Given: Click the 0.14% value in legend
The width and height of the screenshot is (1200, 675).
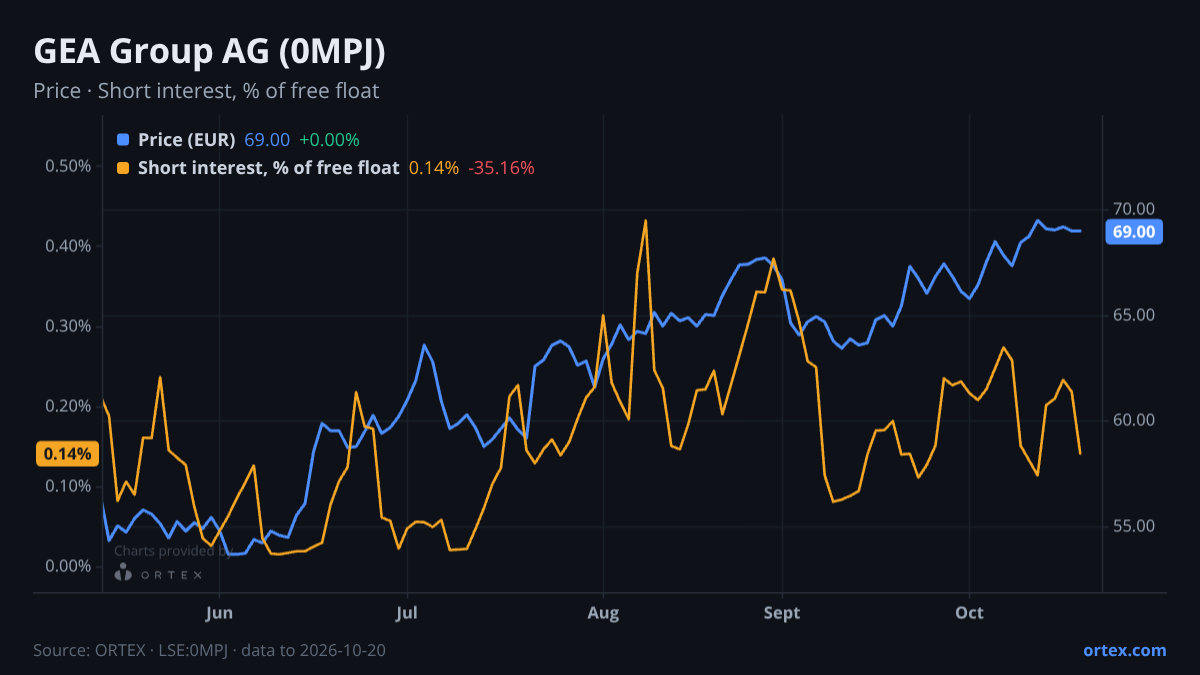Looking at the screenshot, I should (x=434, y=168).
